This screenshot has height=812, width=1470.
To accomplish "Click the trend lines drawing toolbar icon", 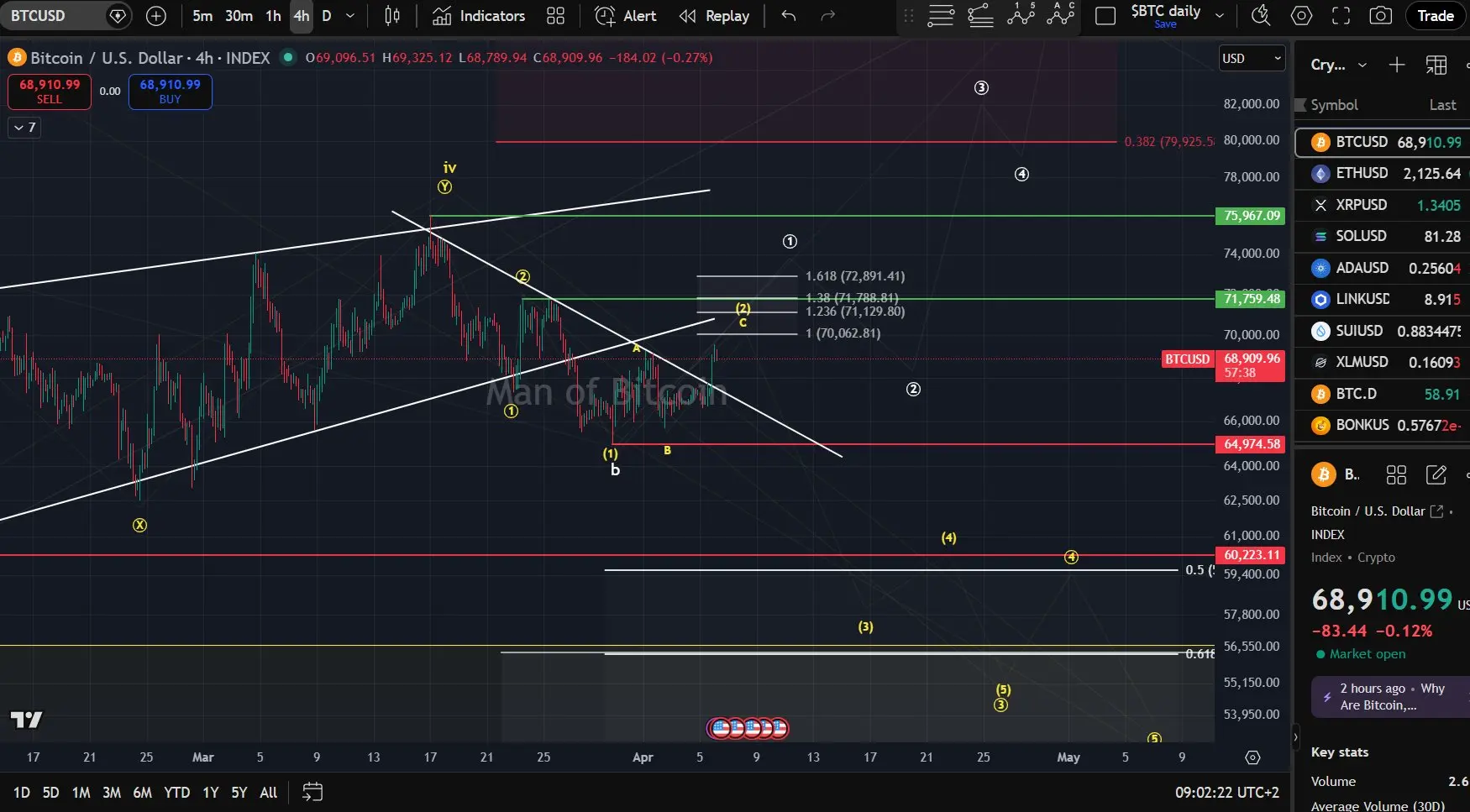I will pos(980,16).
